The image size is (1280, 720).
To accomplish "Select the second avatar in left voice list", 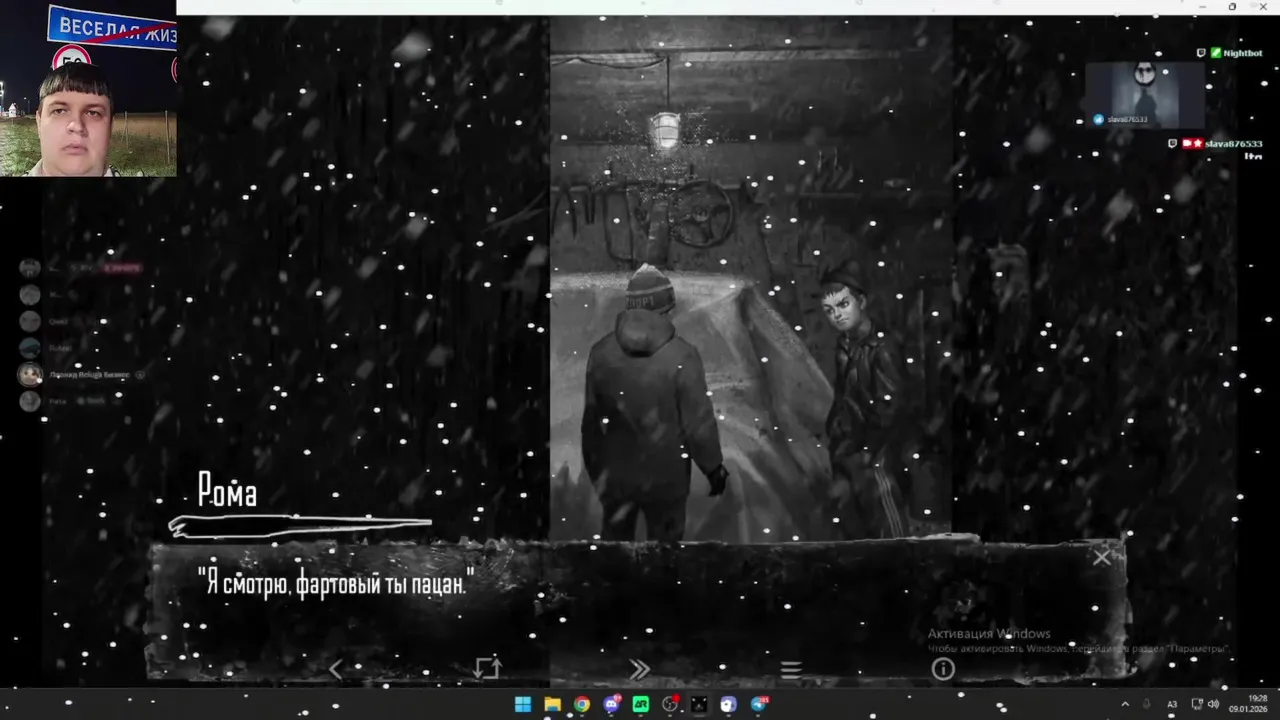I will click(x=30, y=295).
